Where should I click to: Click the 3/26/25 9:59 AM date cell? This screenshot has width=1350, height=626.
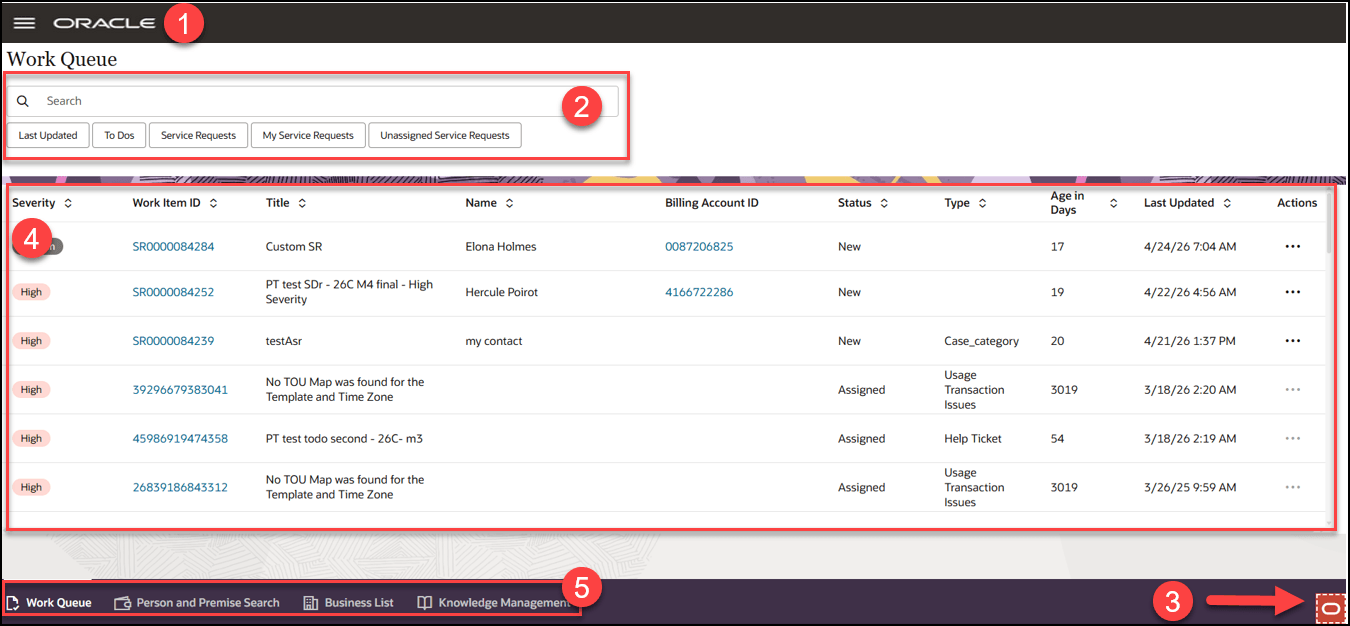click(1190, 487)
